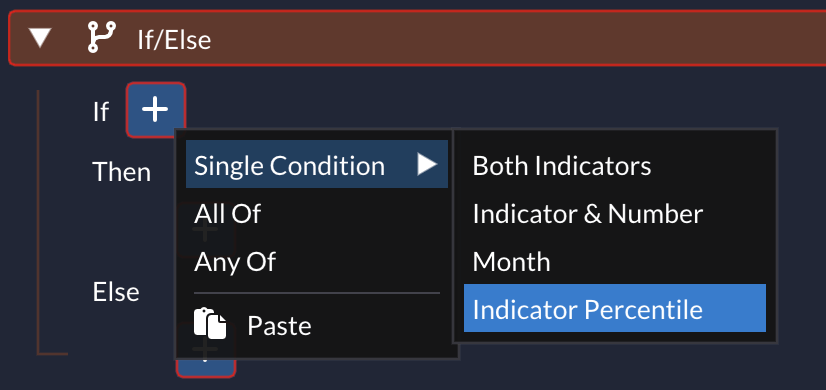Image resolution: width=826 pixels, height=390 pixels.
Task: Choose Both Indicators from the submenu
Action: (562, 165)
